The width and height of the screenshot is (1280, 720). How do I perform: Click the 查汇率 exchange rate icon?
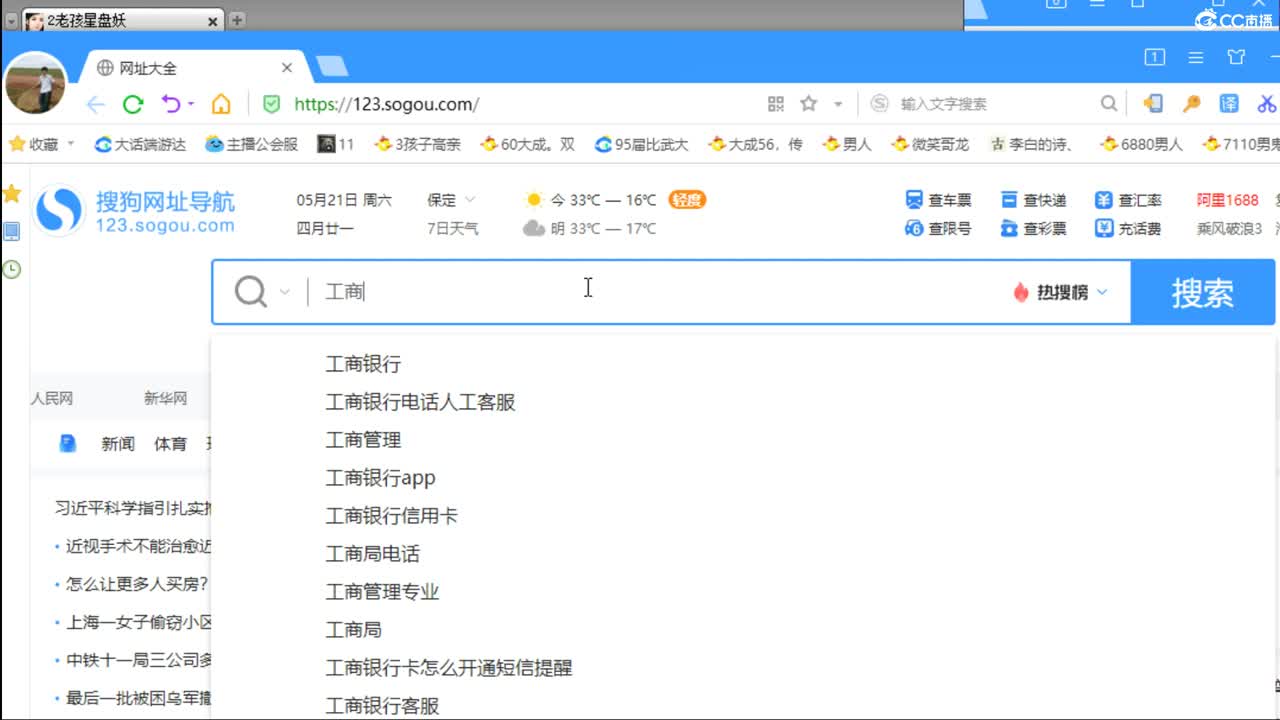[1104, 200]
